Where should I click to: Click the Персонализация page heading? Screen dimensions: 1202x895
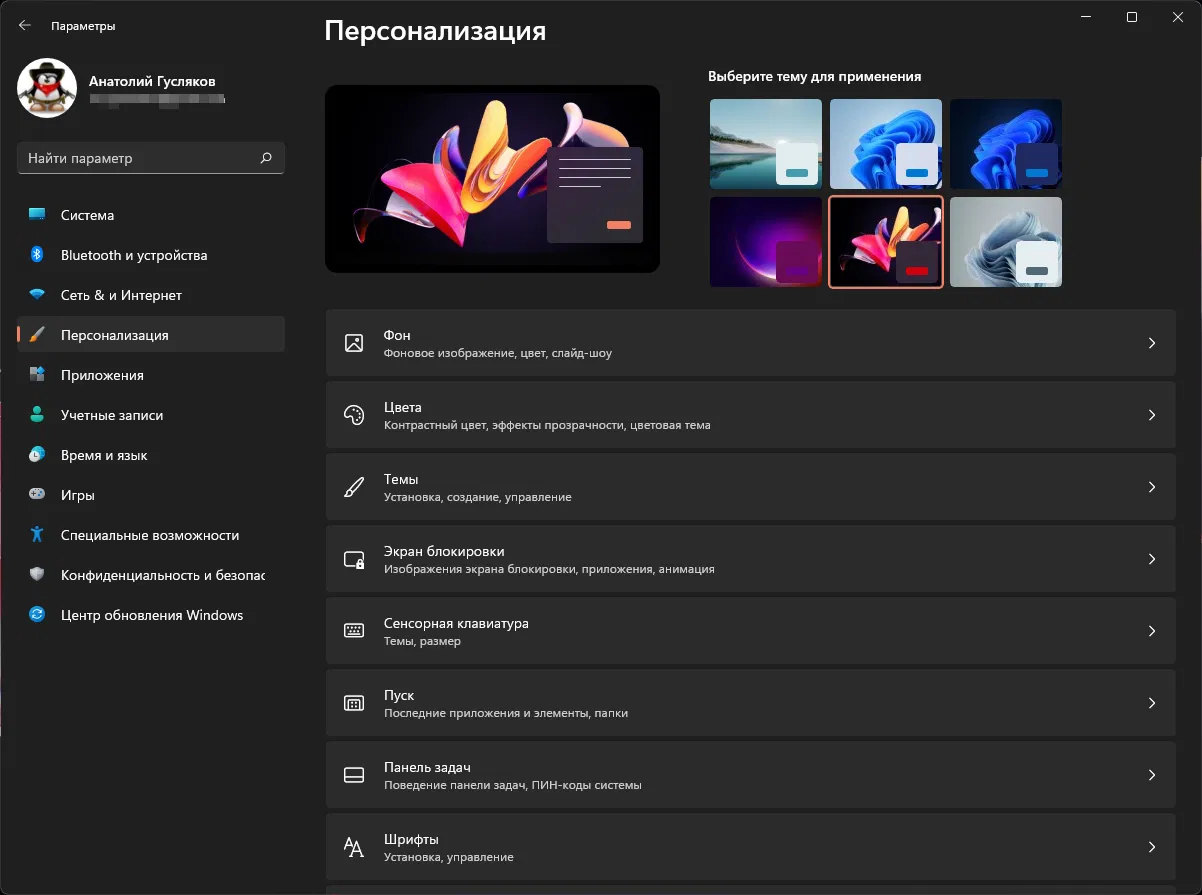(435, 30)
